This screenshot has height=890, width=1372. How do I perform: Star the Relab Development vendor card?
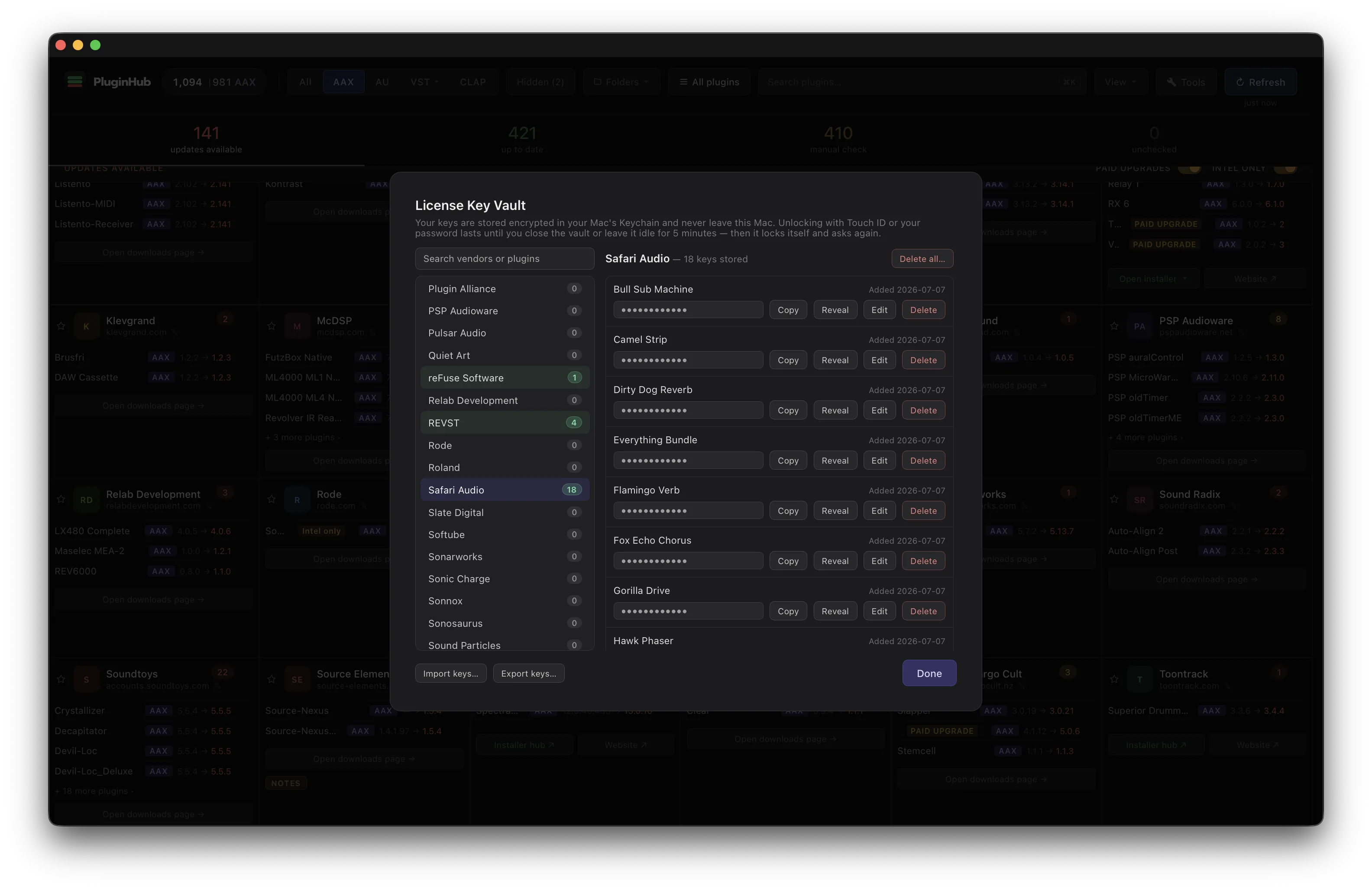61,500
